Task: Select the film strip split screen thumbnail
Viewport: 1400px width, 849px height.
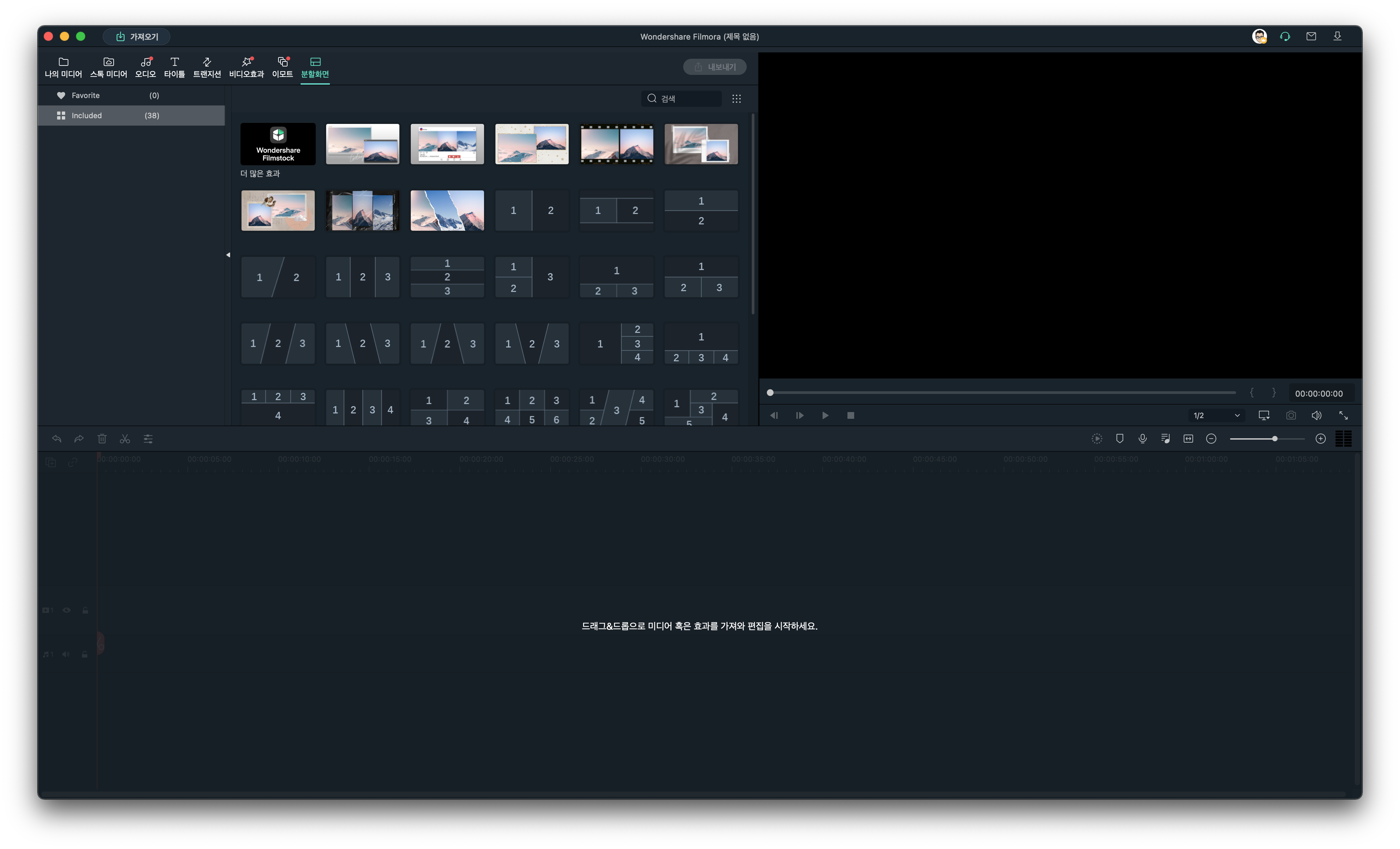Action: coord(616,144)
